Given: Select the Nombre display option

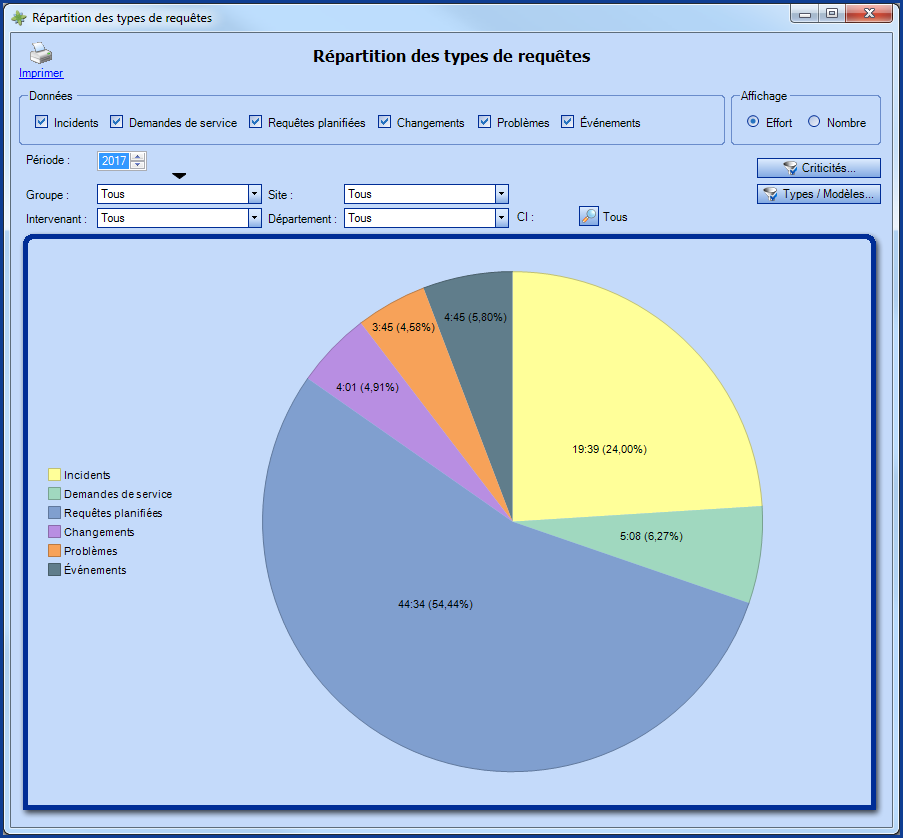Looking at the screenshot, I should tap(815, 122).
